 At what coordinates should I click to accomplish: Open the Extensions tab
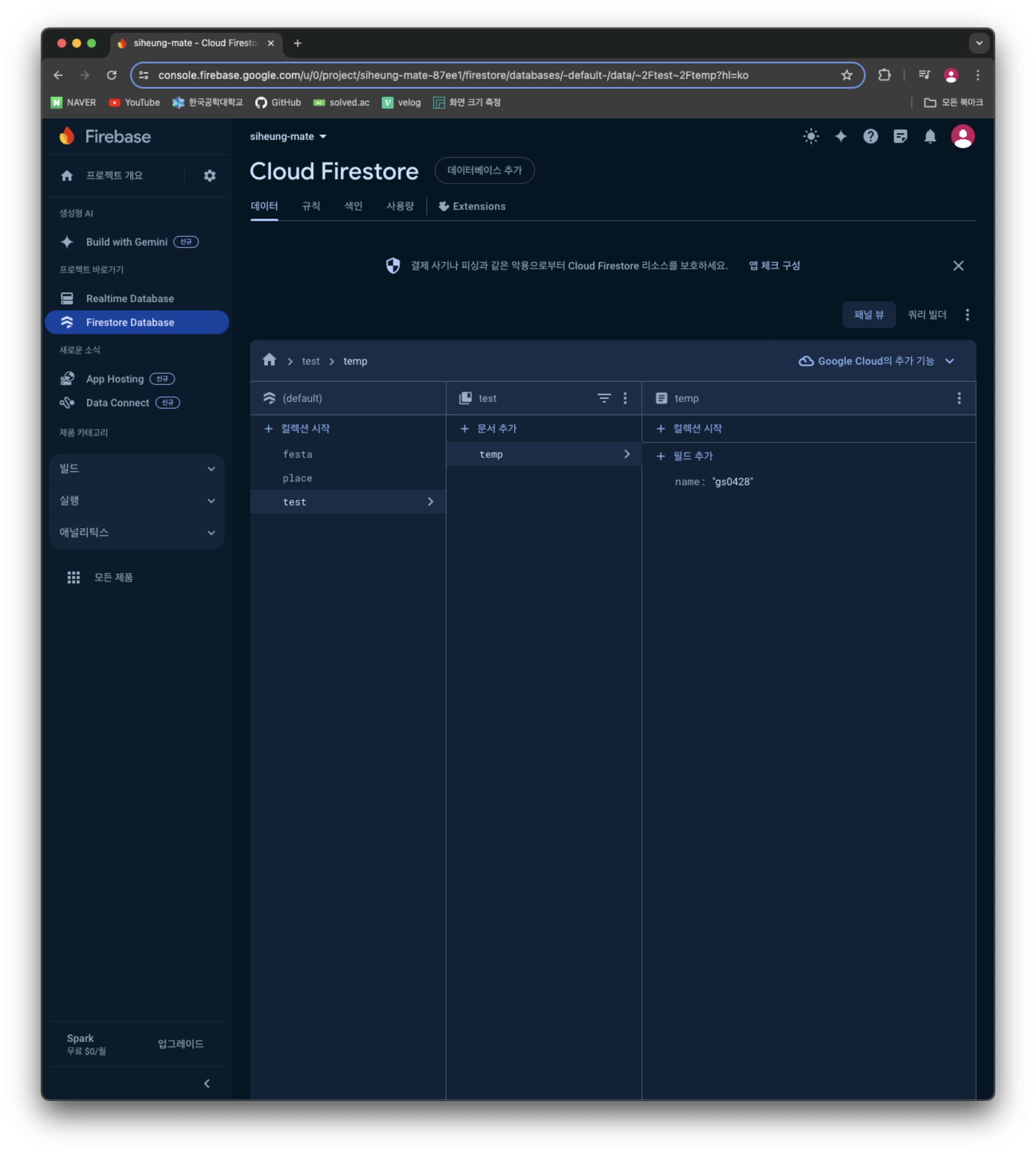coord(472,206)
